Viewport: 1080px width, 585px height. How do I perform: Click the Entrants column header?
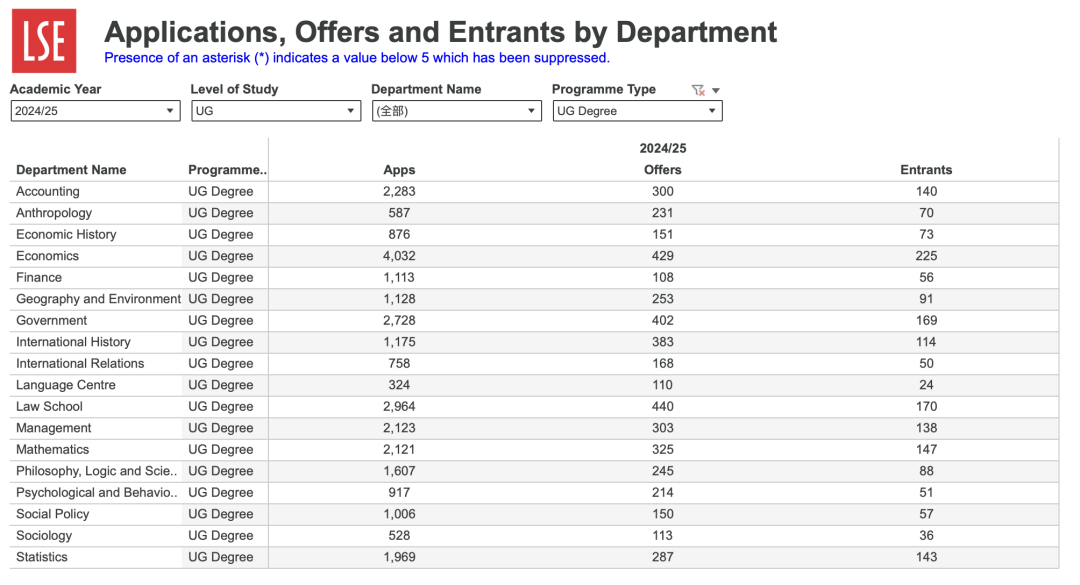[926, 170]
